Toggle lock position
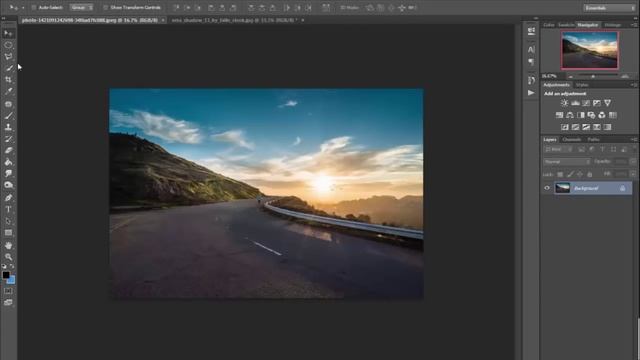640x360 pixels. pos(580,174)
